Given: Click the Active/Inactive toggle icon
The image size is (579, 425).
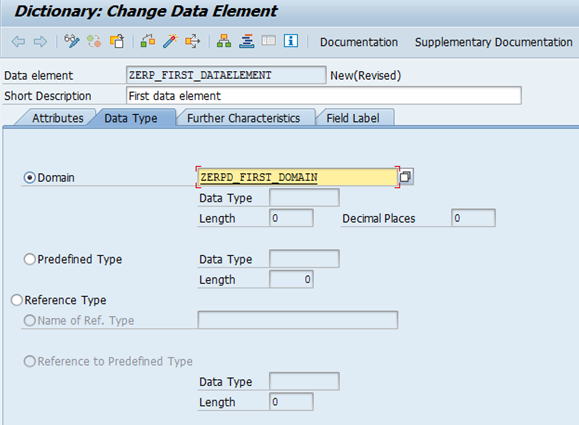Looking at the screenshot, I should point(94,41).
